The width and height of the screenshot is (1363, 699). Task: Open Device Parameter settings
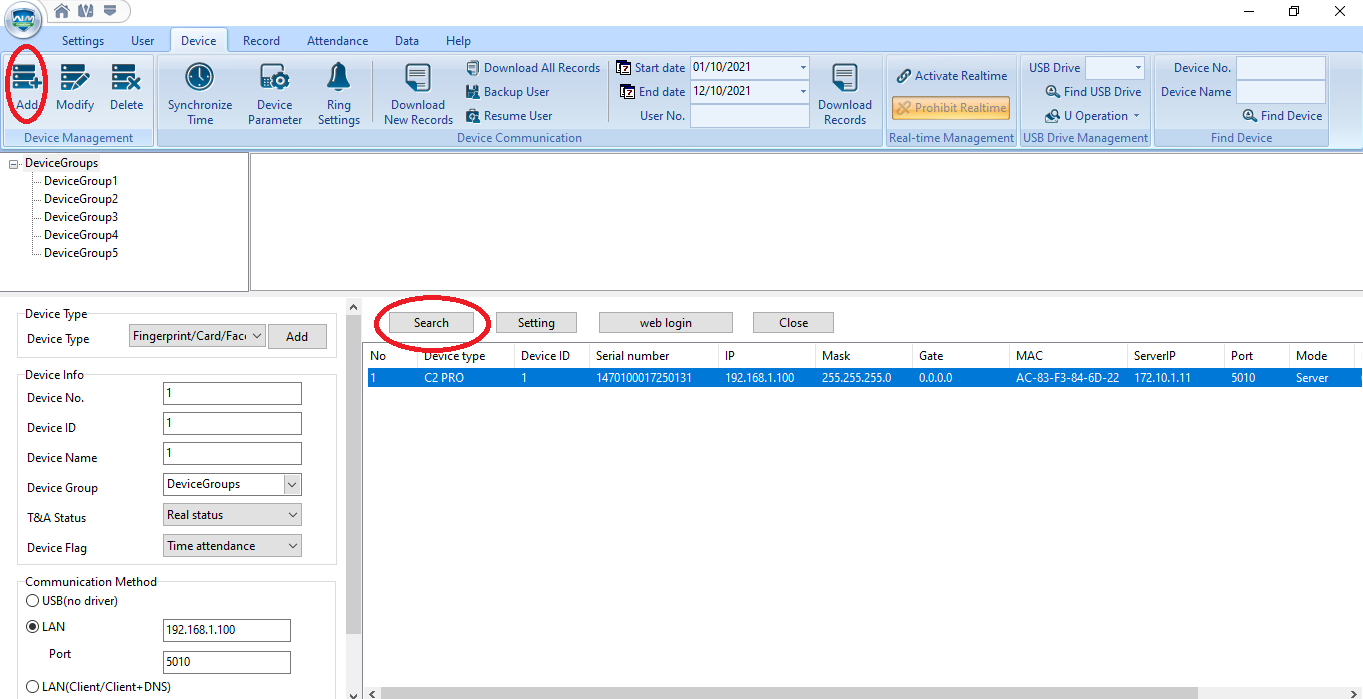[x=275, y=94]
